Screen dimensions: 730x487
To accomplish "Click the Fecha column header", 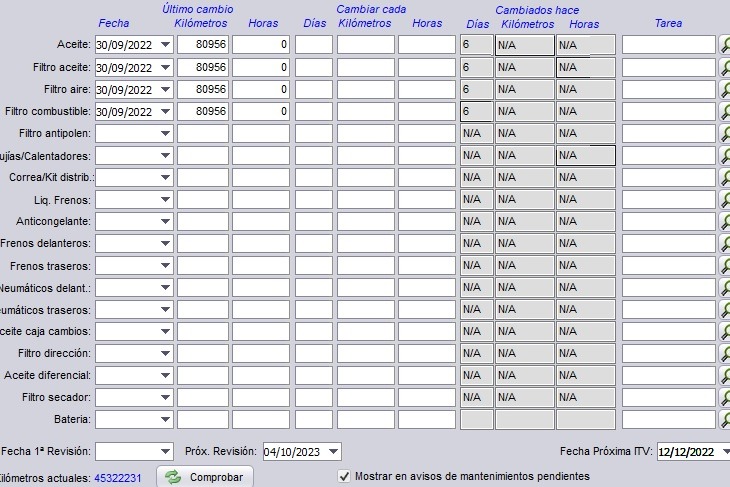I will 114,23.
